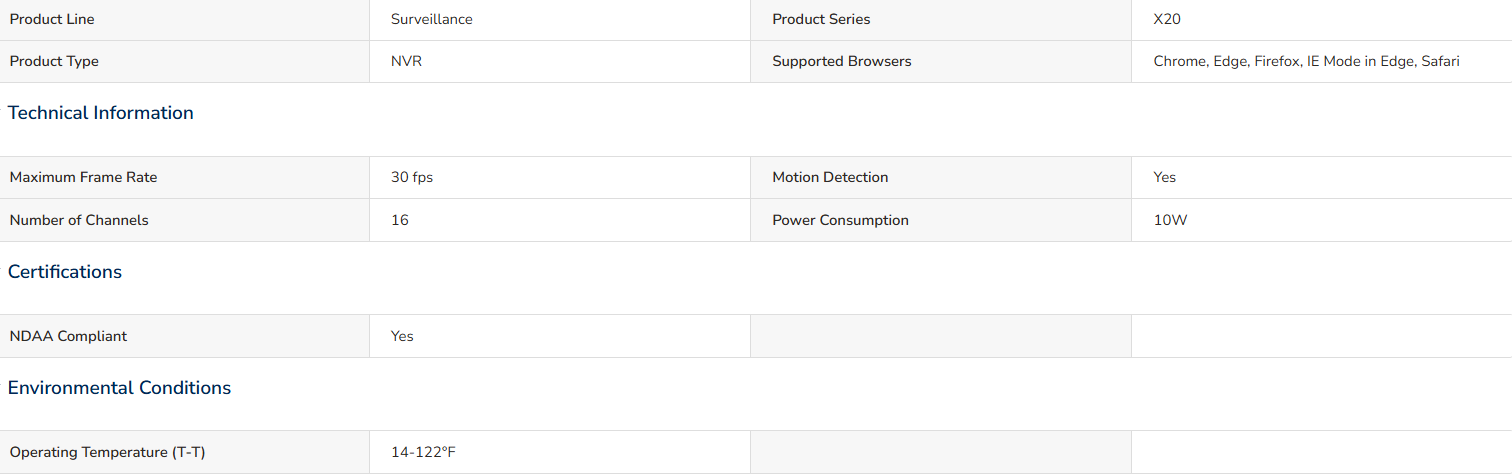
Task: Click the 30 fps value
Action: (412, 177)
